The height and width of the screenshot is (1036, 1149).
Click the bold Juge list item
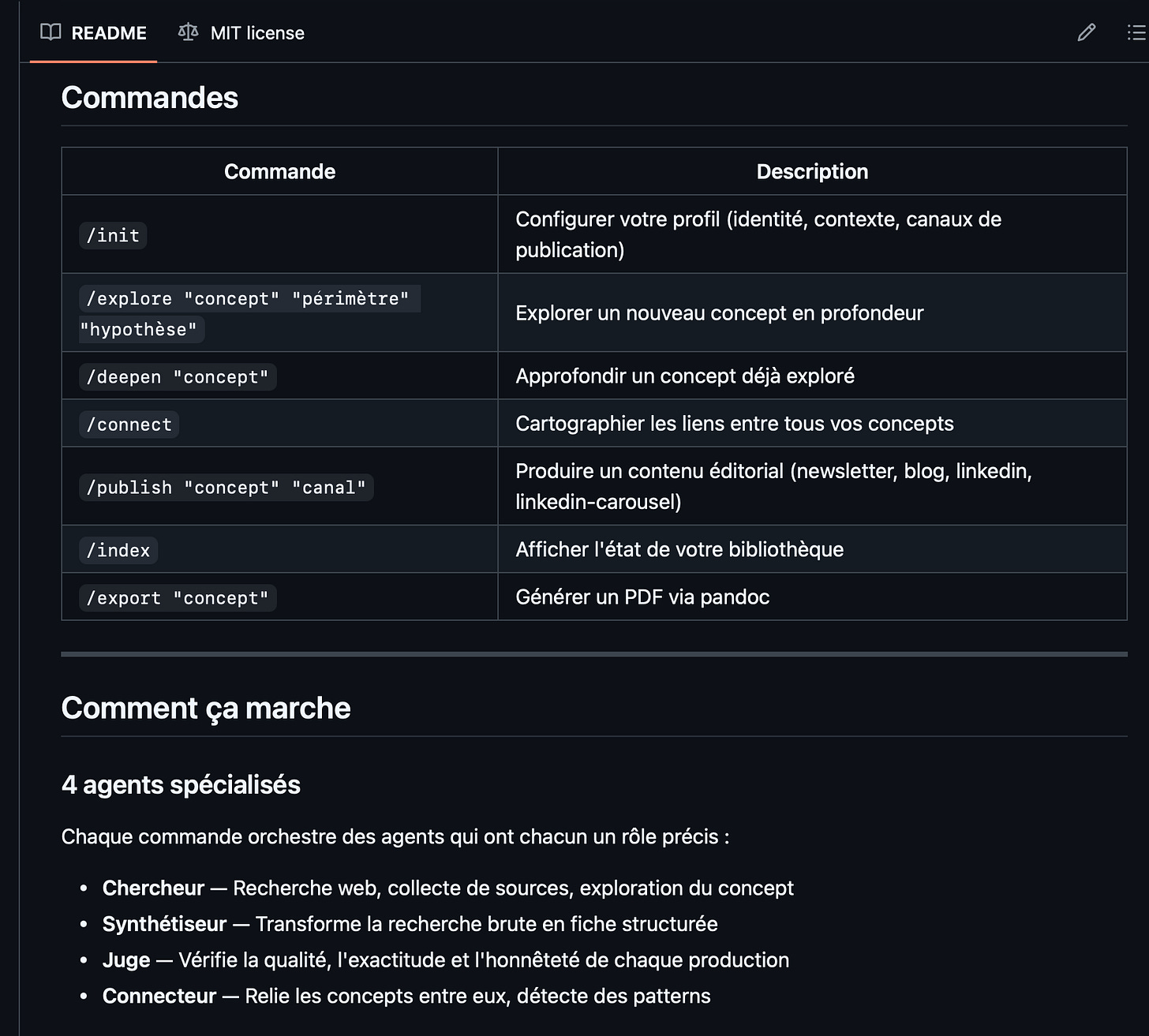pyautogui.click(x=126, y=960)
